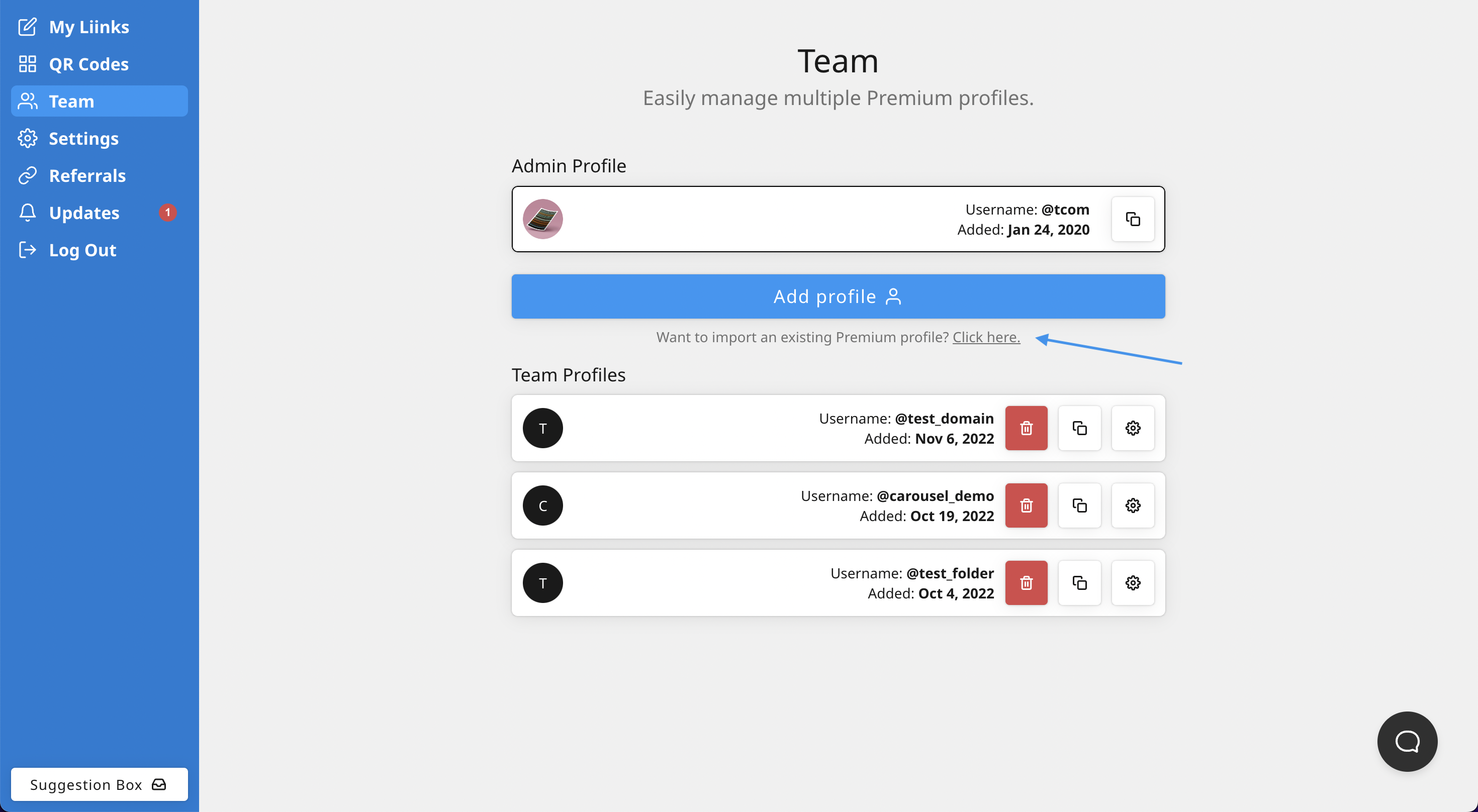This screenshot has height=812, width=1478.
Task: Go to My Liinks page
Action: 89,27
